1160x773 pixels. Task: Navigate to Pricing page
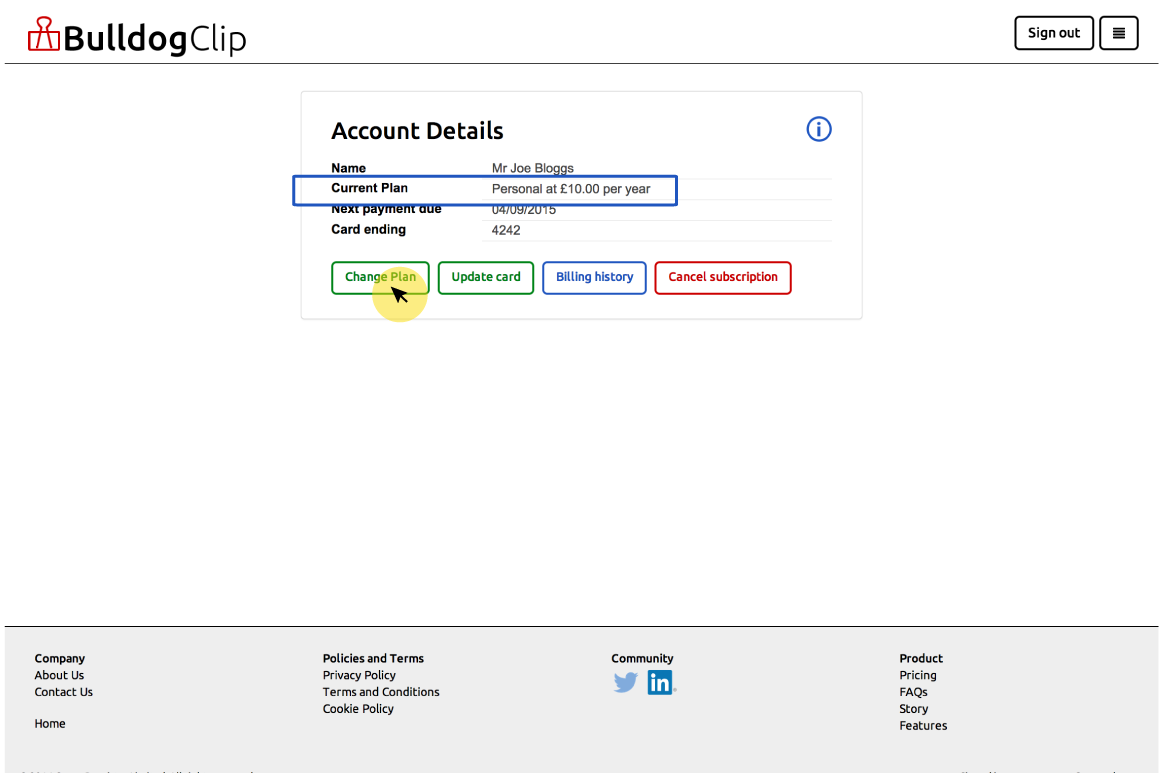coord(917,675)
